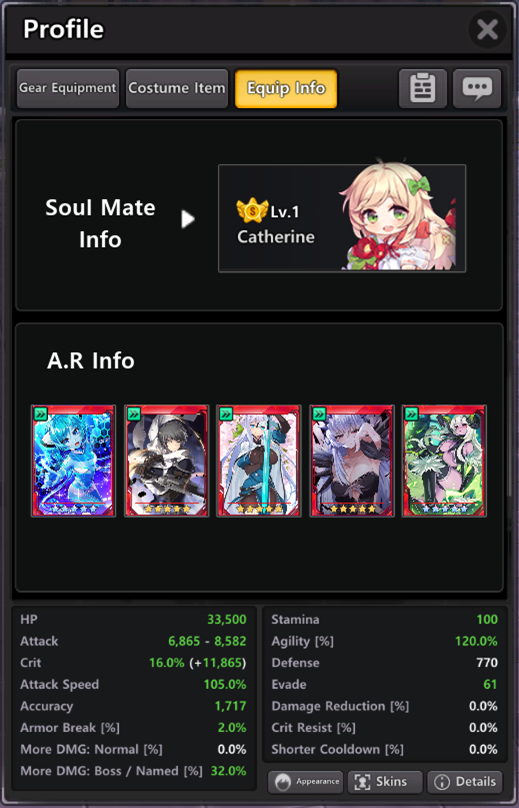
Task: Close the Profile window
Action: click(x=487, y=29)
